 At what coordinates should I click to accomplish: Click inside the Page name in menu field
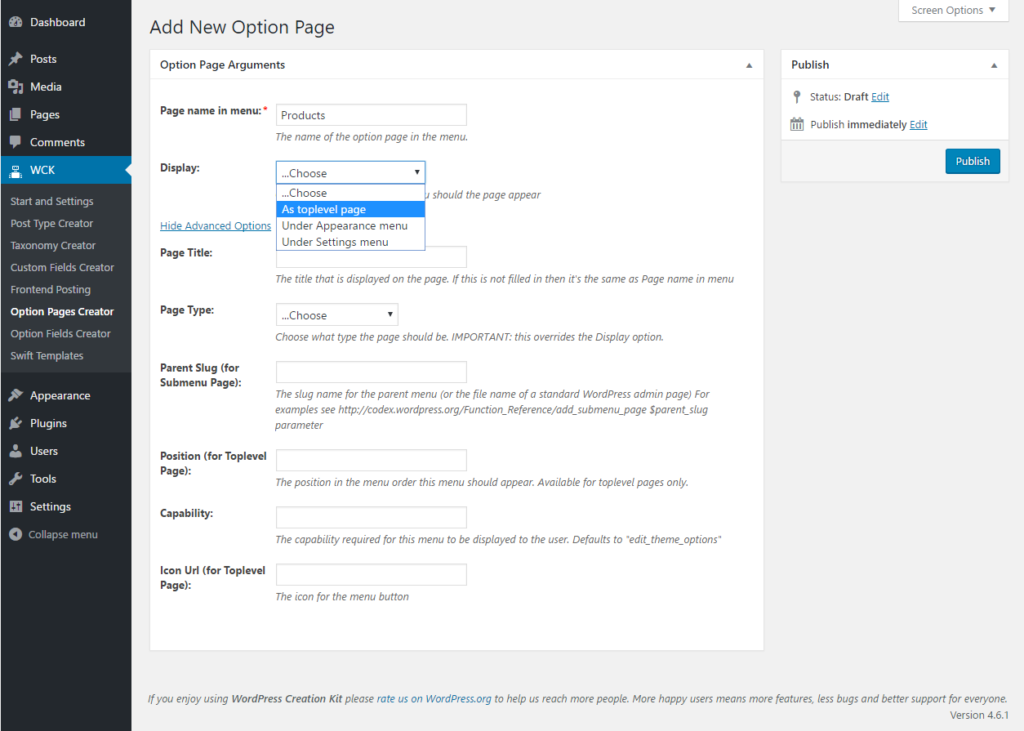tap(370, 114)
